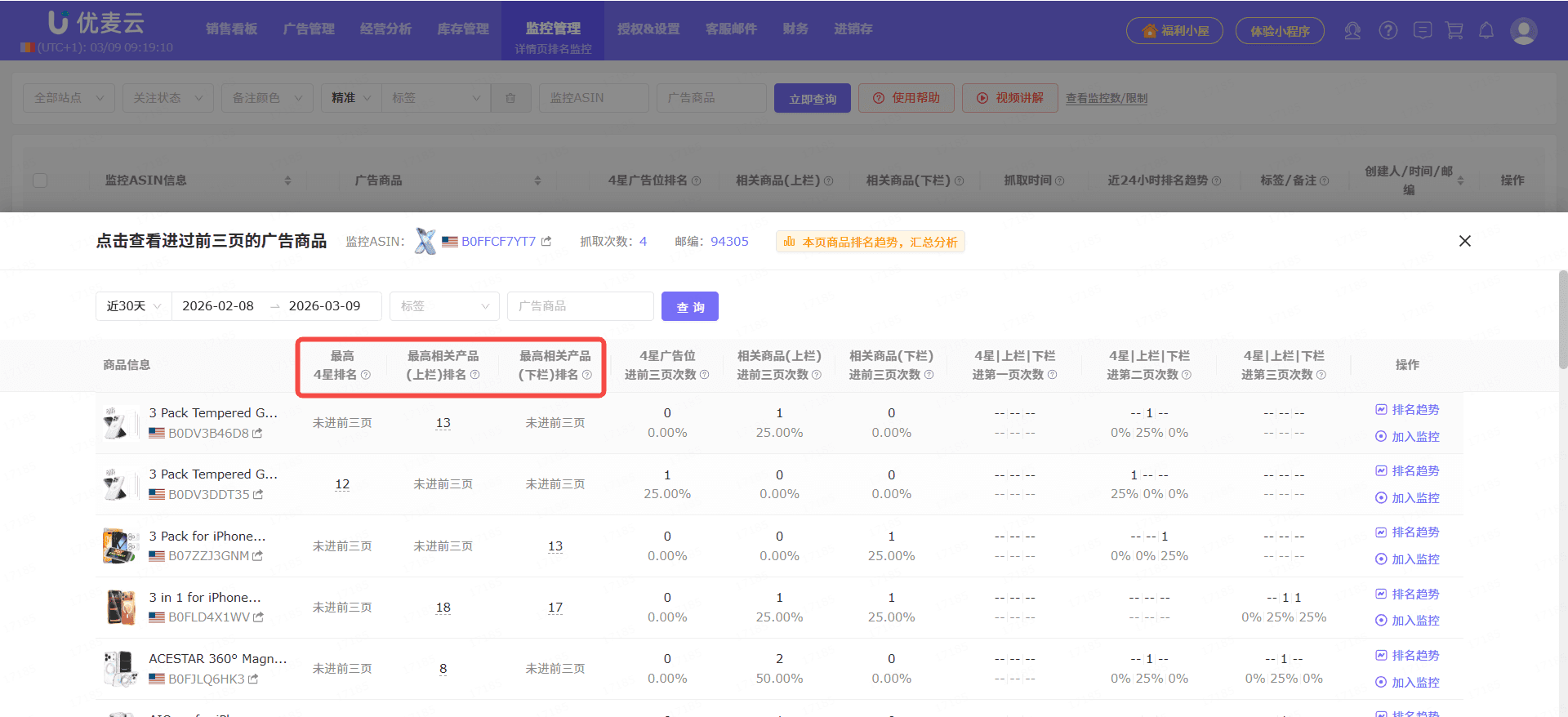1568x717 pixels.
Task: Click the help question mark icon in top bar
Action: pyautogui.click(x=1388, y=31)
